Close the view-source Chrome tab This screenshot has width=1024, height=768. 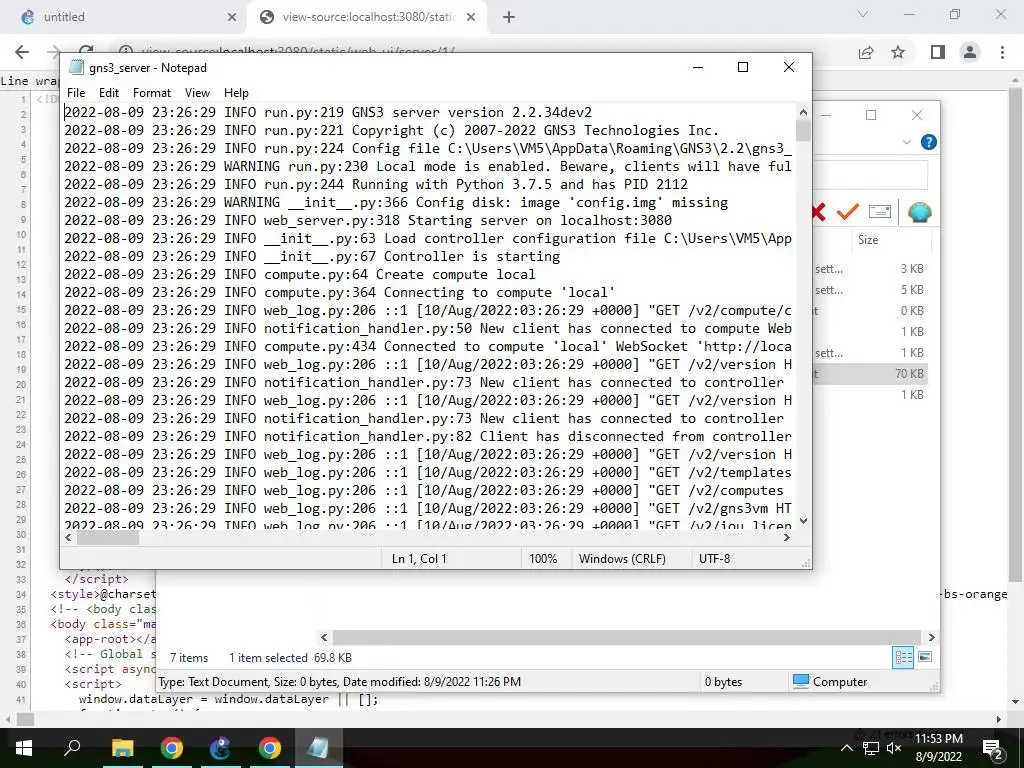[471, 17]
